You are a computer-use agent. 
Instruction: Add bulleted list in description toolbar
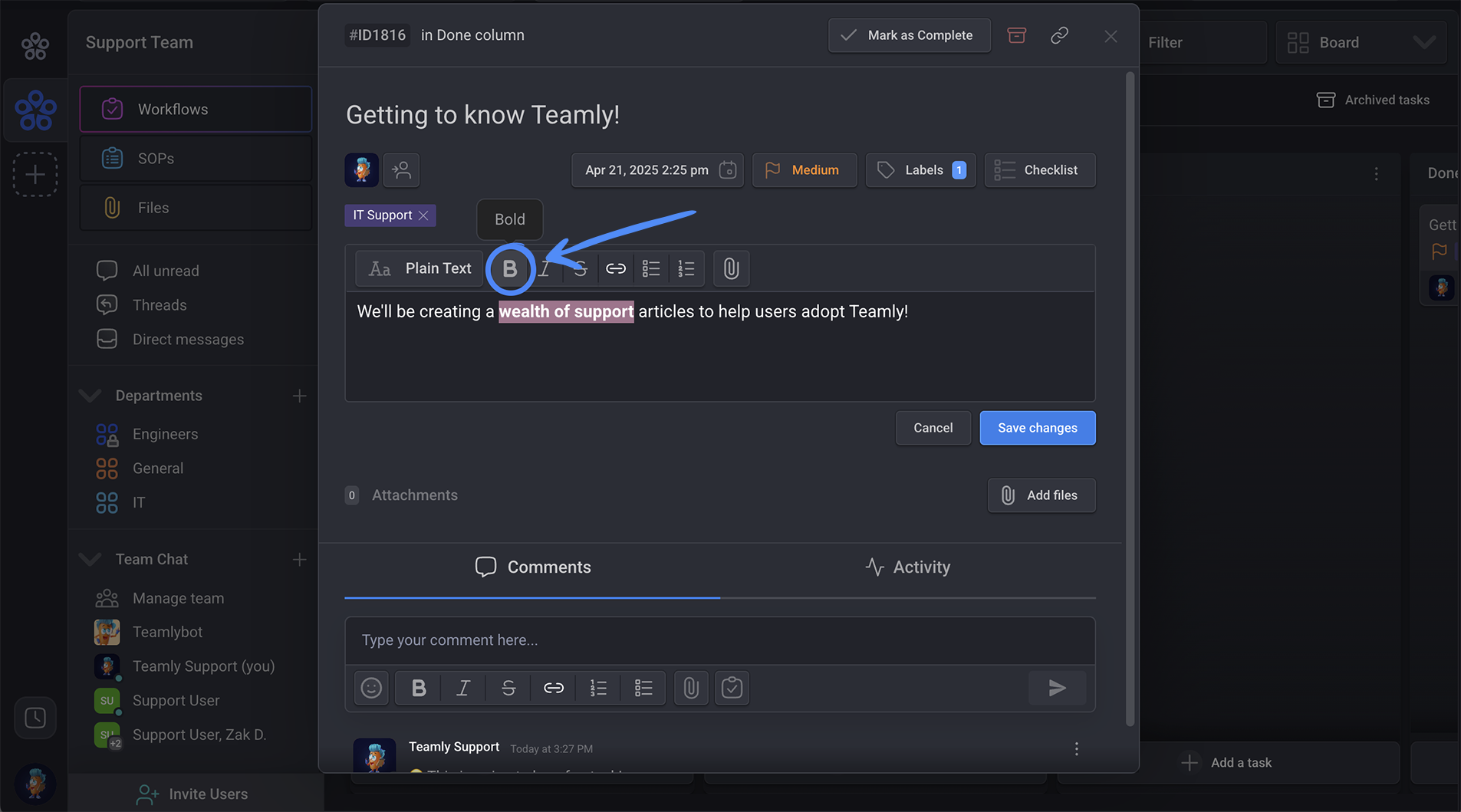(x=651, y=268)
